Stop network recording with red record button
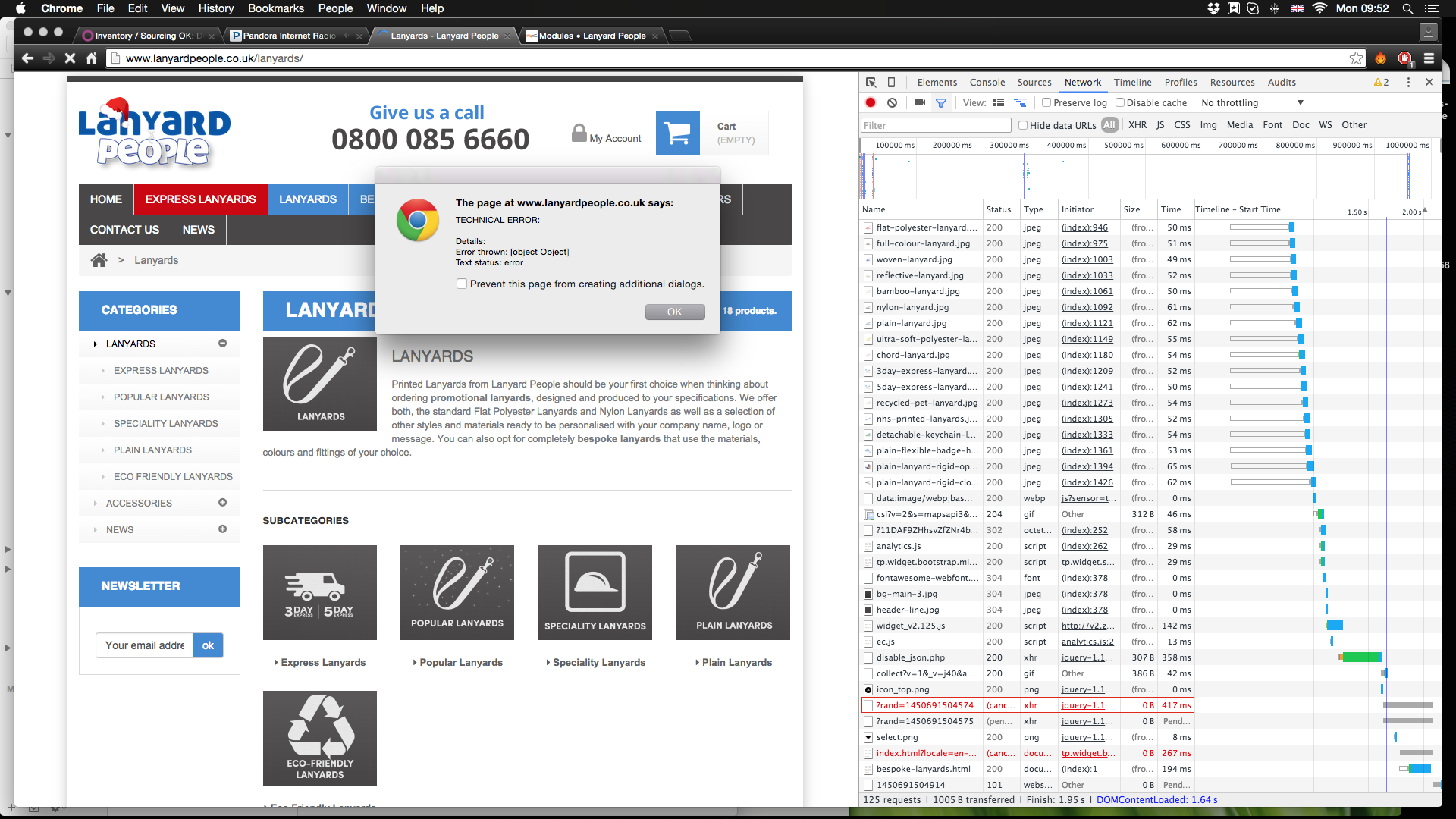The height and width of the screenshot is (819, 1456). [871, 102]
